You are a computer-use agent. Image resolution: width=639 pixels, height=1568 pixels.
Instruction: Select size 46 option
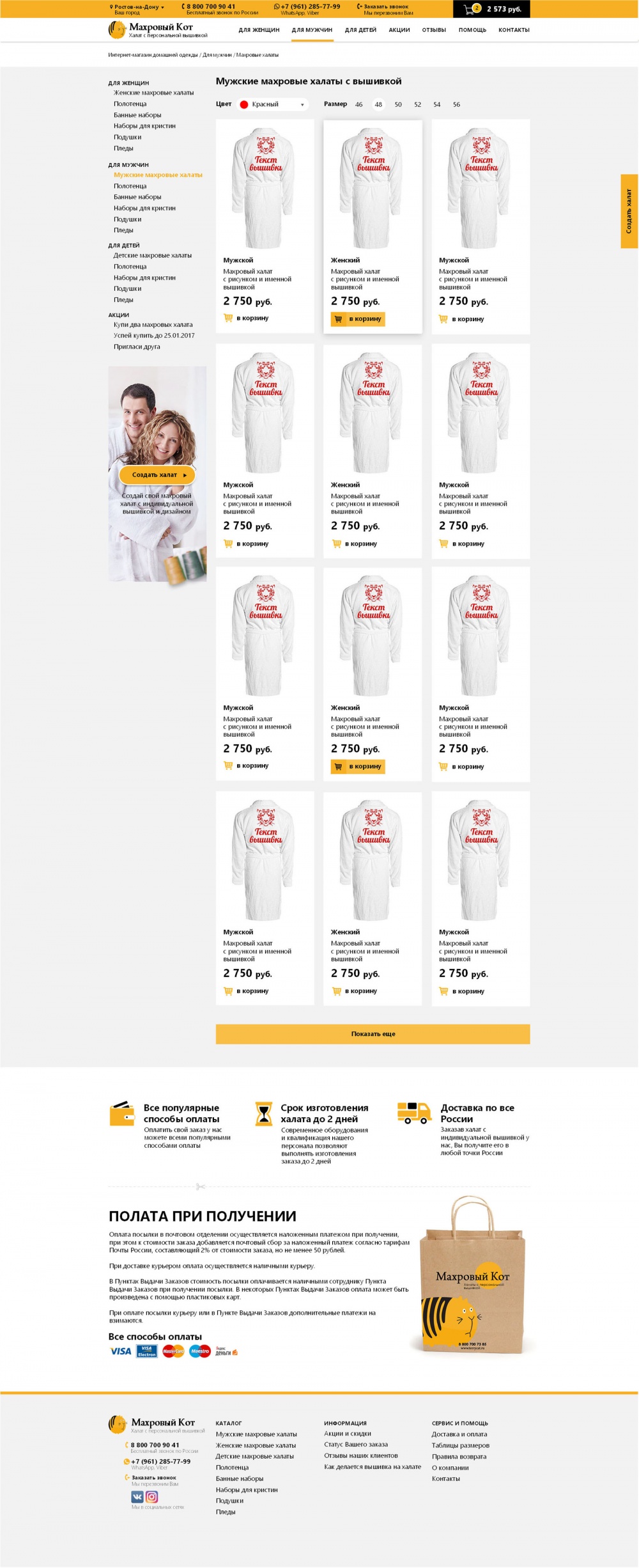click(358, 104)
